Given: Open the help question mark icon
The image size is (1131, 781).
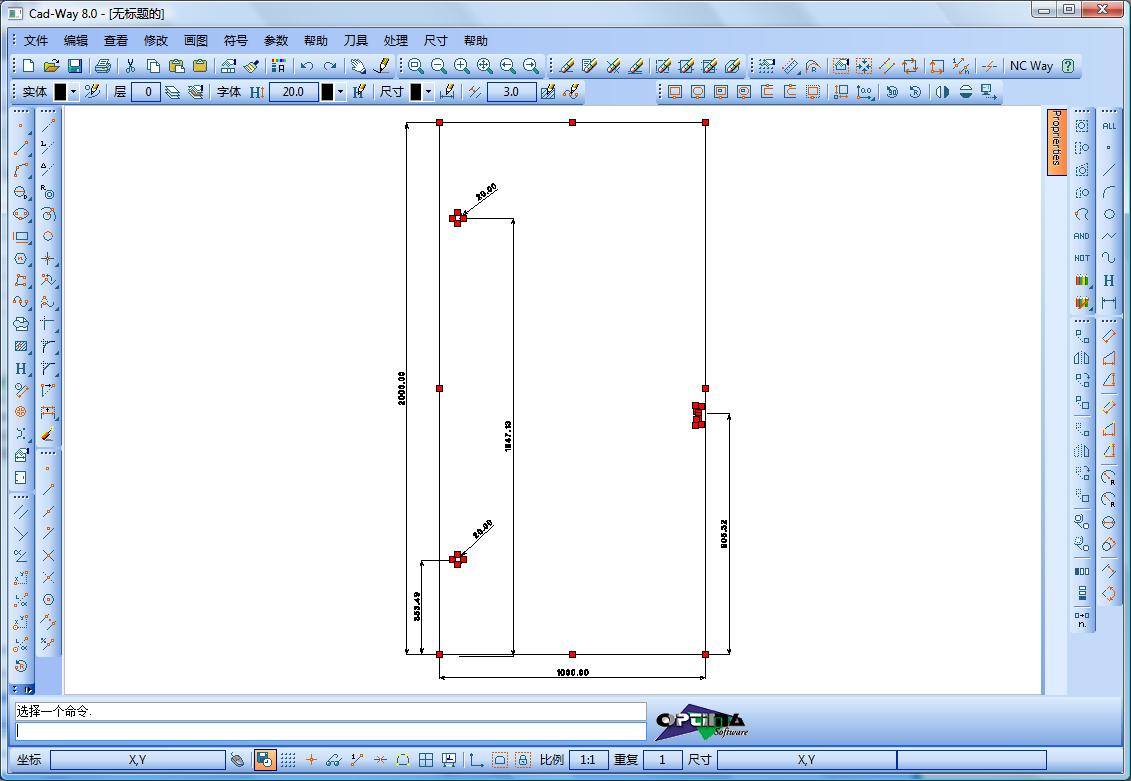Looking at the screenshot, I should (x=1068, y=66).
